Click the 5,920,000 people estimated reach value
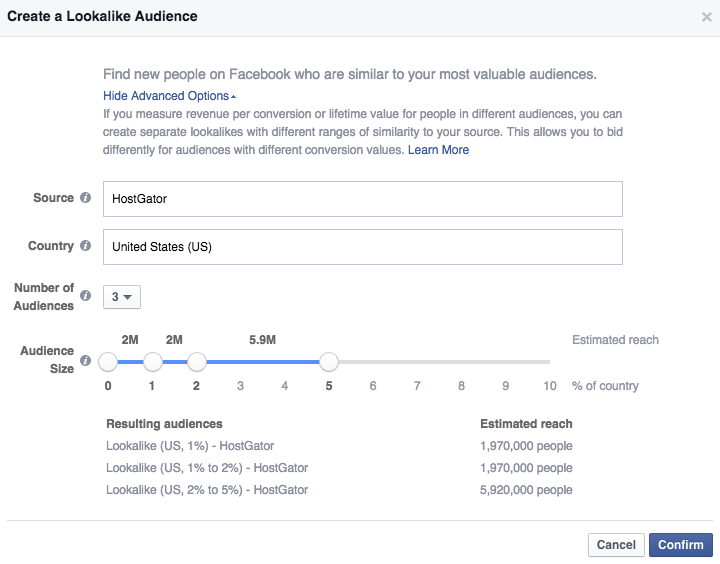 [526, 490]
